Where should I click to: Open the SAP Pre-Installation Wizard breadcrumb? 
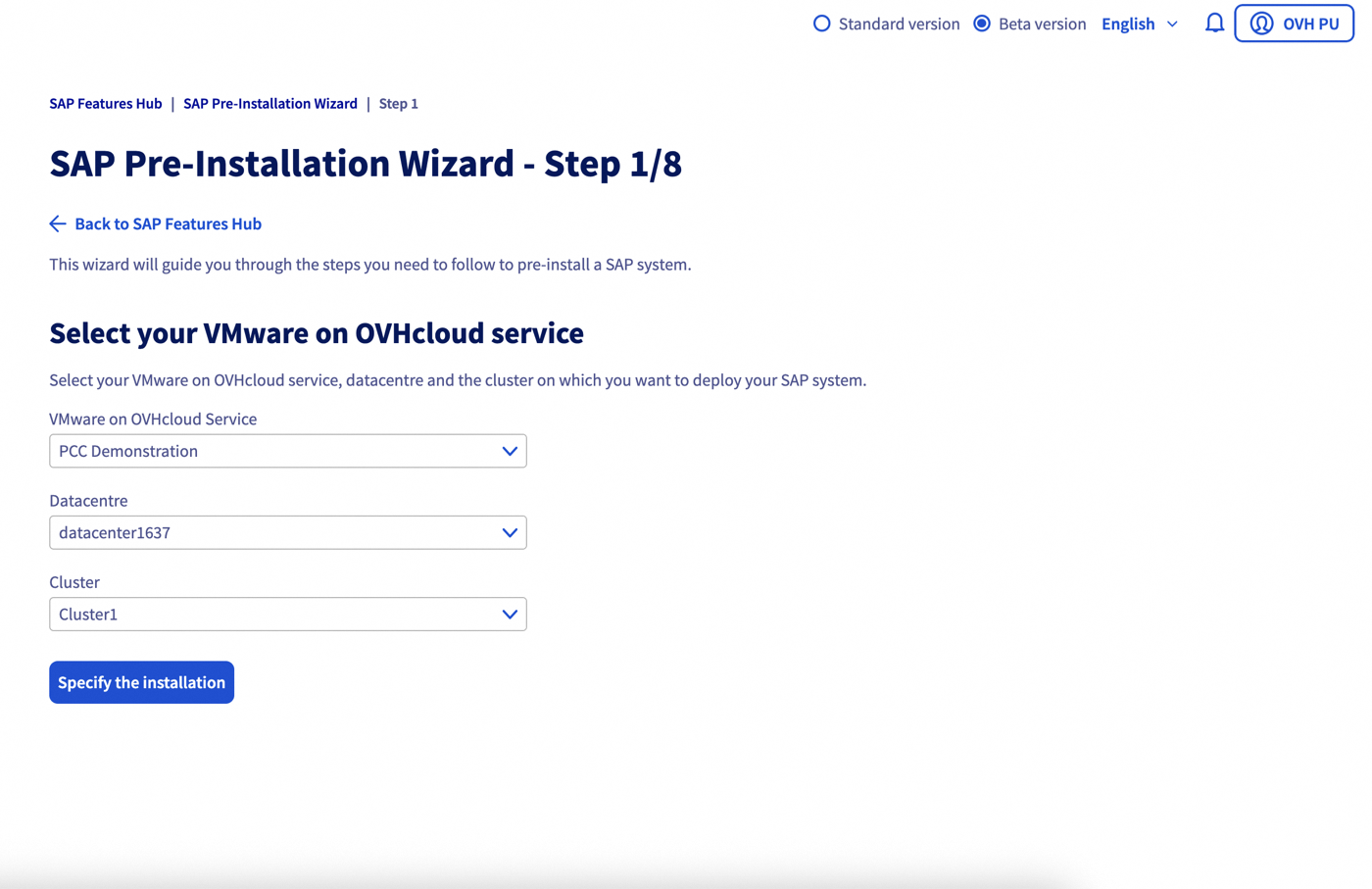click(x=270, y=103)
